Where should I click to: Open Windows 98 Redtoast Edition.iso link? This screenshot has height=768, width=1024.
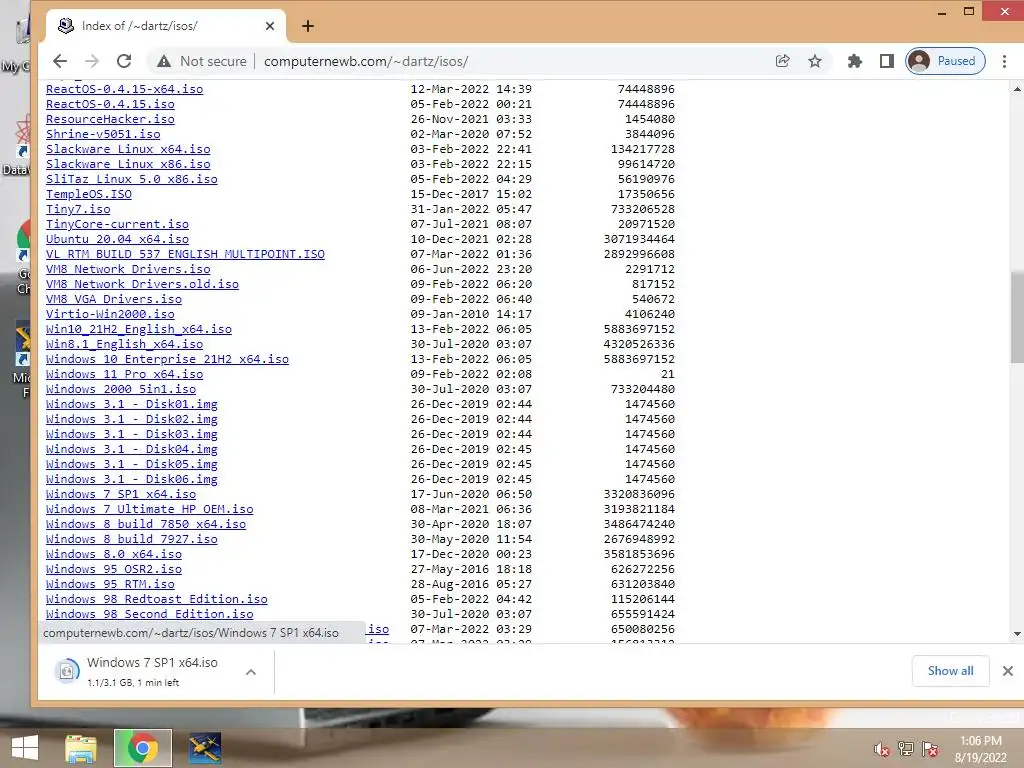click(x=157, y=600)
